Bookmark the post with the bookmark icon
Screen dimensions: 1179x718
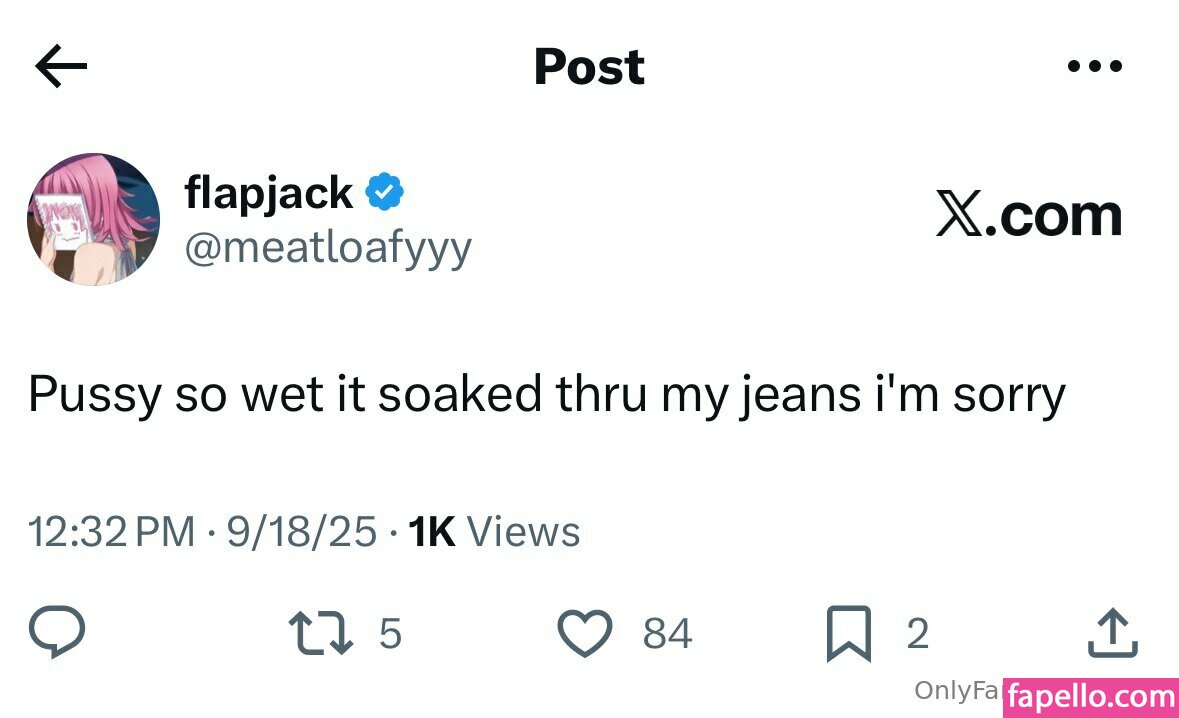coord(848,635)
